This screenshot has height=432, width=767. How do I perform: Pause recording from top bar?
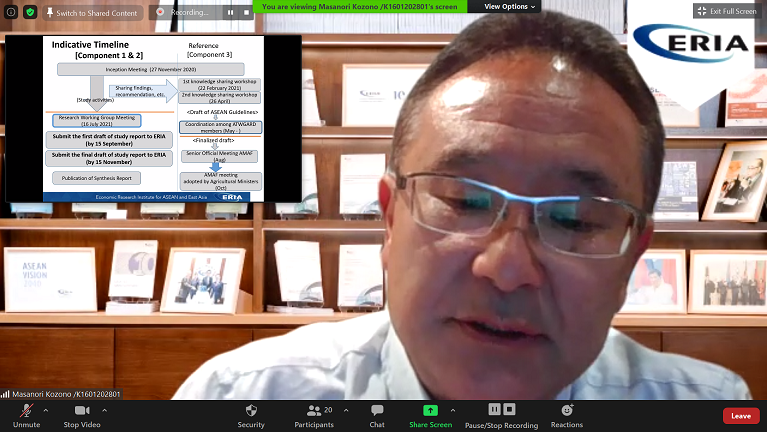[229, 13]
